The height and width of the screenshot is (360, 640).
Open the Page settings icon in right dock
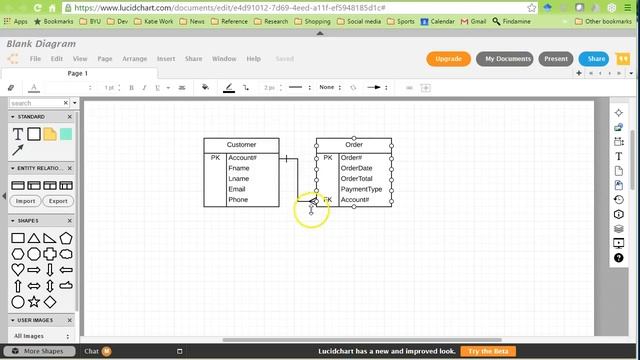point(619,171)
